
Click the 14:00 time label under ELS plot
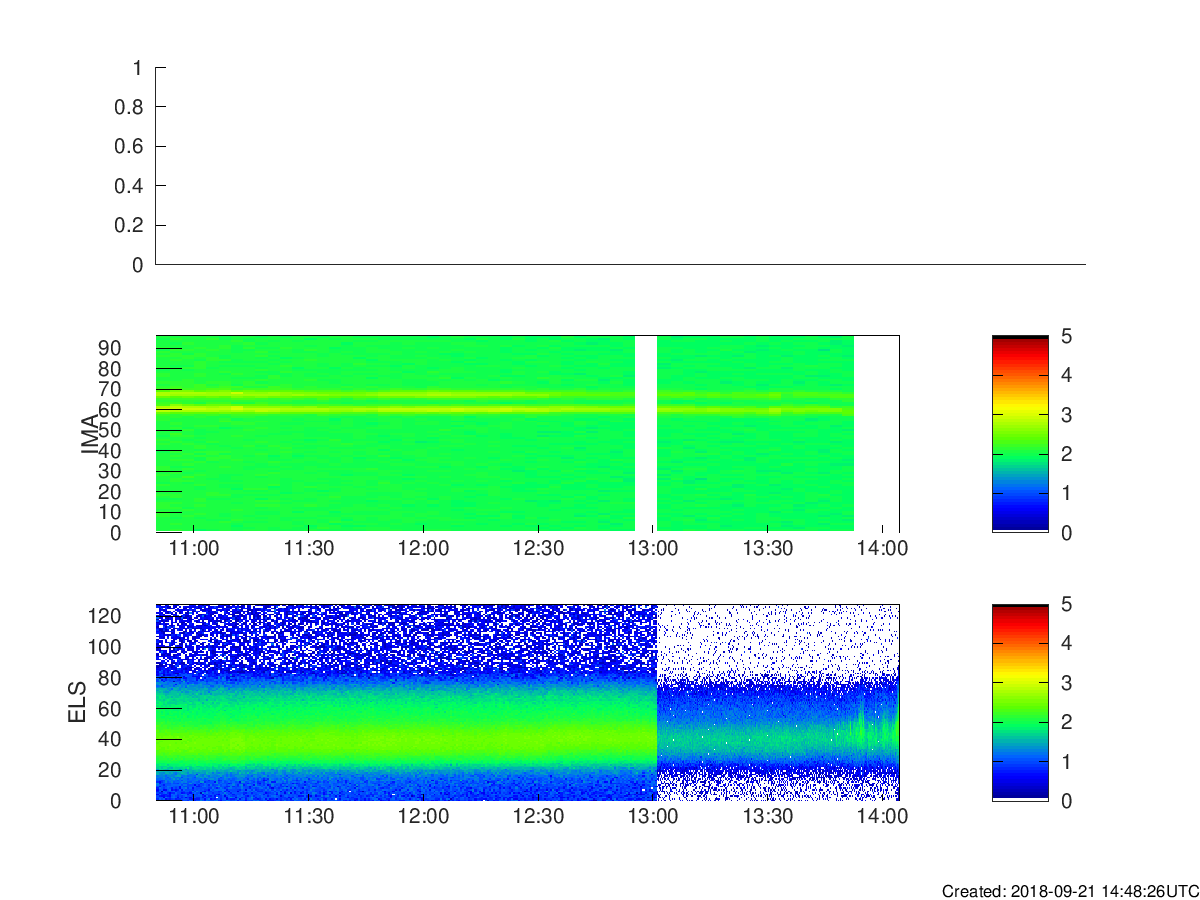point(881,817)
